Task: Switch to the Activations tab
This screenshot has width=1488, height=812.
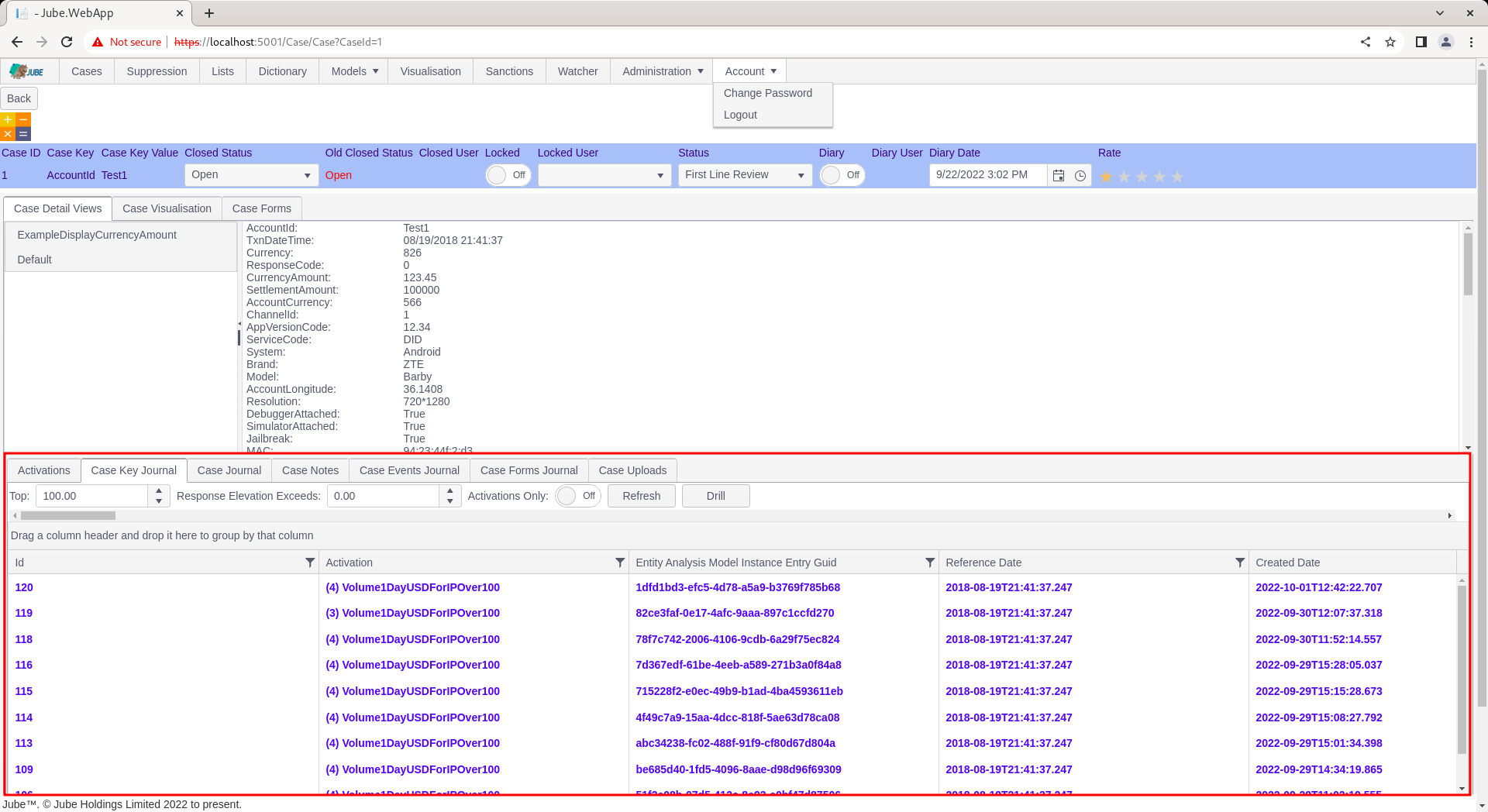Action: coord(44,470)
